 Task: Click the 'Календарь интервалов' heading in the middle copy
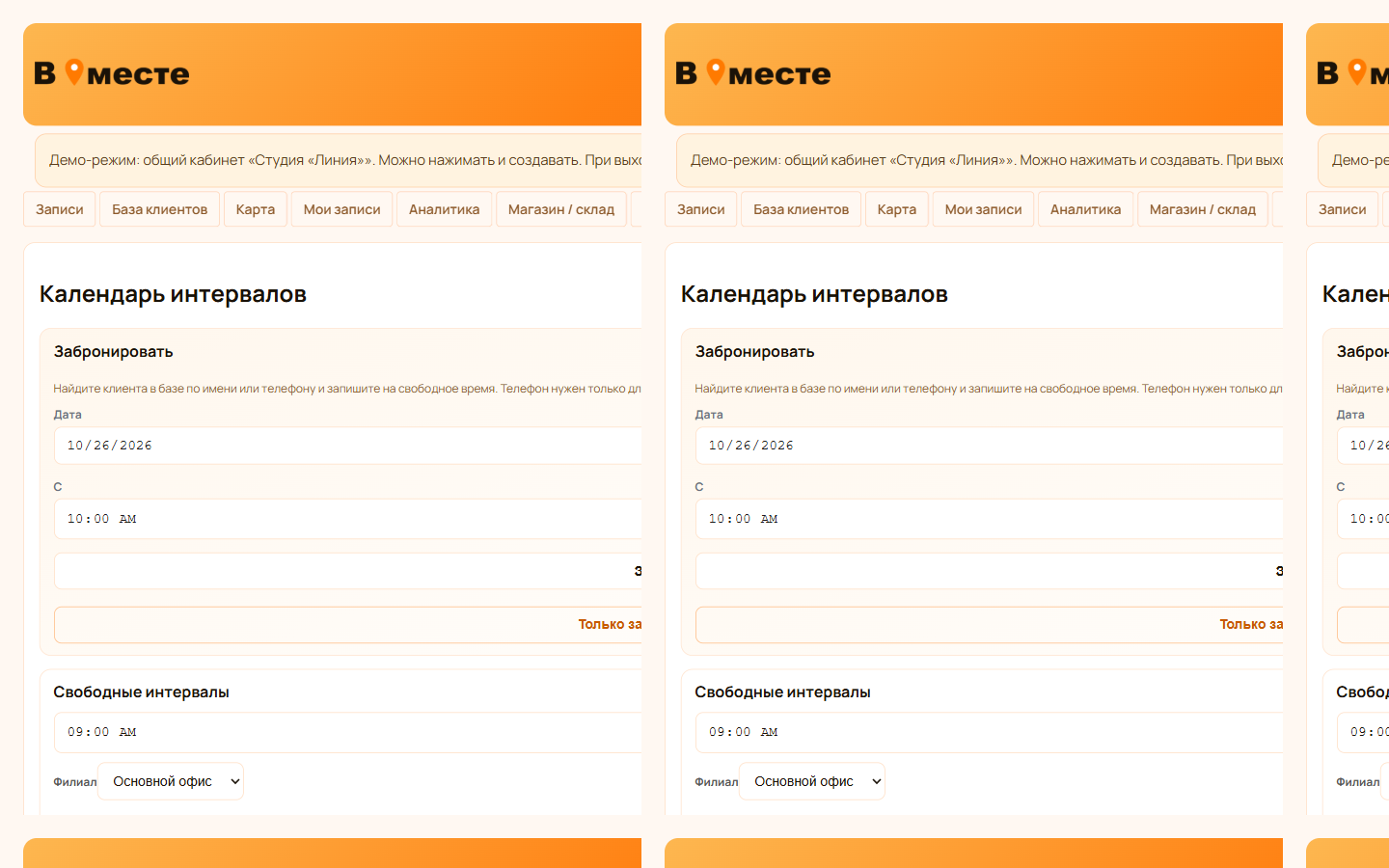tap(814, 294)
